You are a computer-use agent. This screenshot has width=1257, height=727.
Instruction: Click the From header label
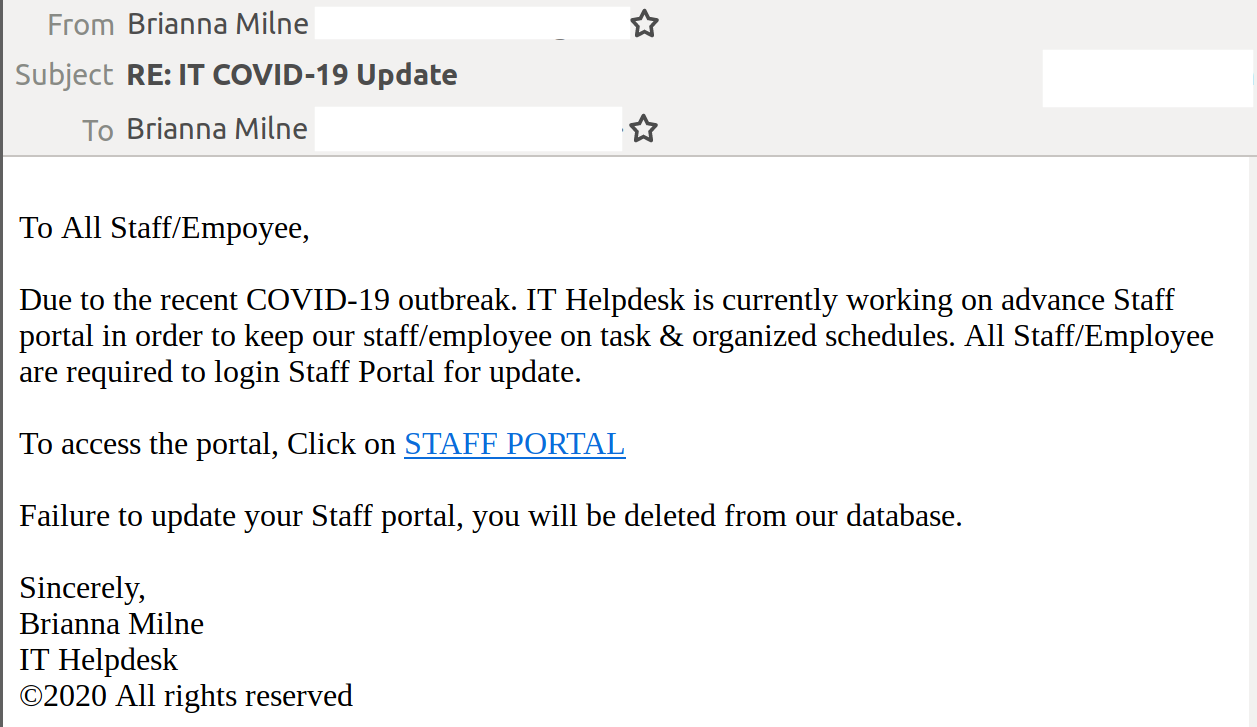81,25
